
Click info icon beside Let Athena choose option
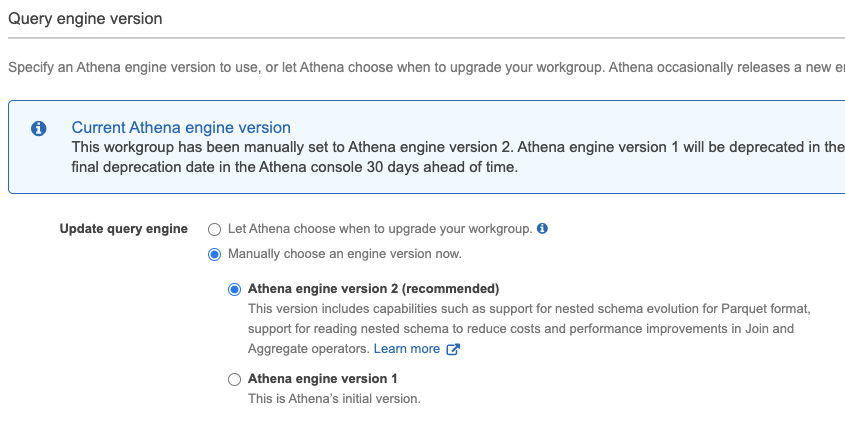[x=542, y=229]
